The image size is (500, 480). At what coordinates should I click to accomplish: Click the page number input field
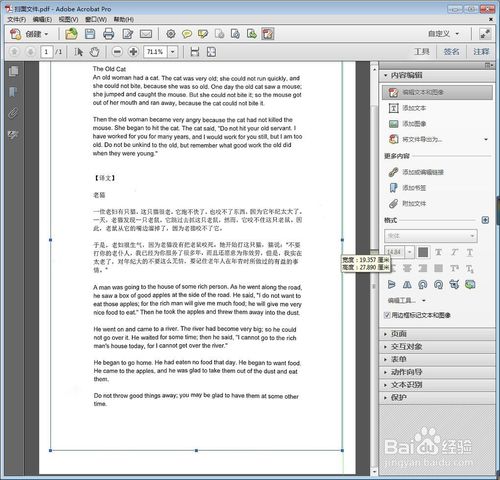[46, 52]
